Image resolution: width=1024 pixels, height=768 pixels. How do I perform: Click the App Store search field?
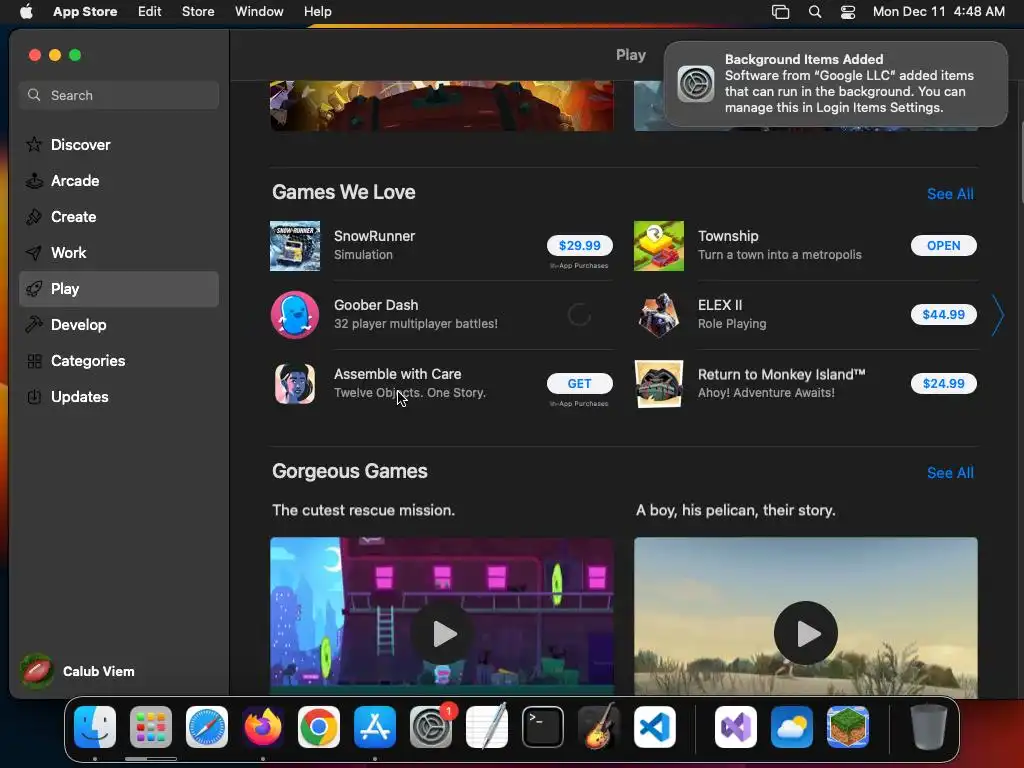119,95
